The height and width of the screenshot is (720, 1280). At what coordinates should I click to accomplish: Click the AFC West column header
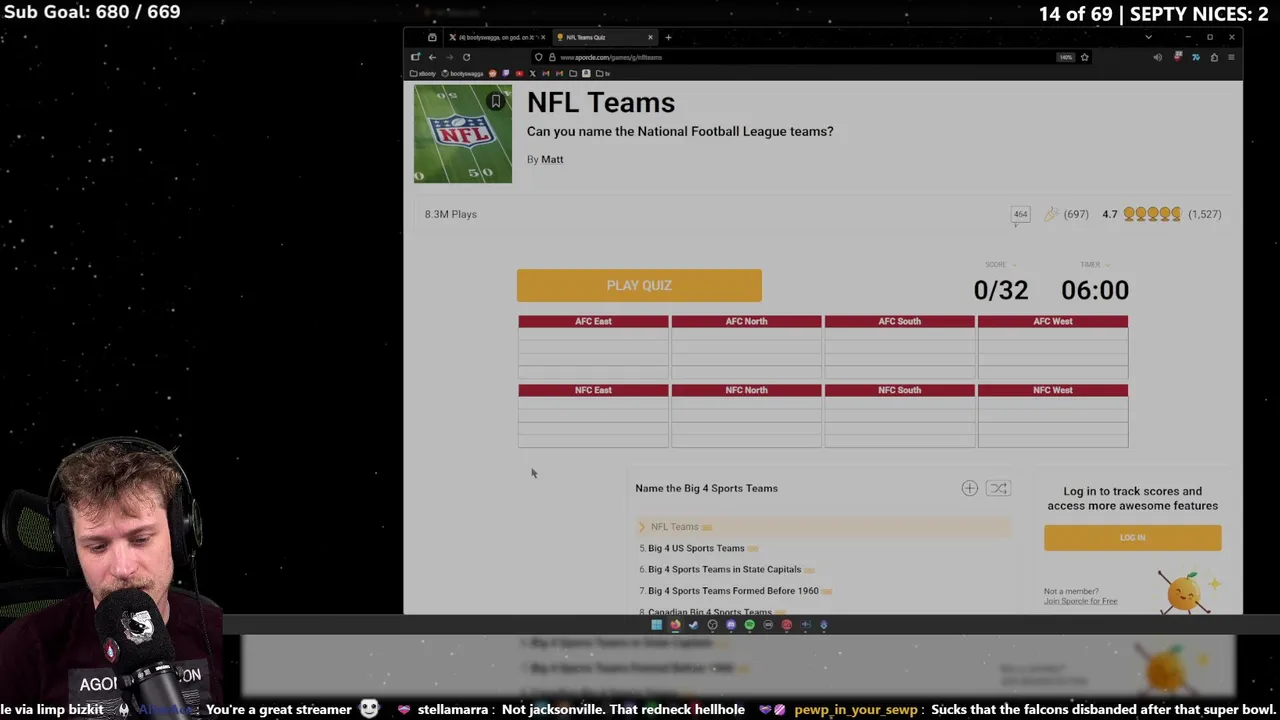tap(1052, 321)
